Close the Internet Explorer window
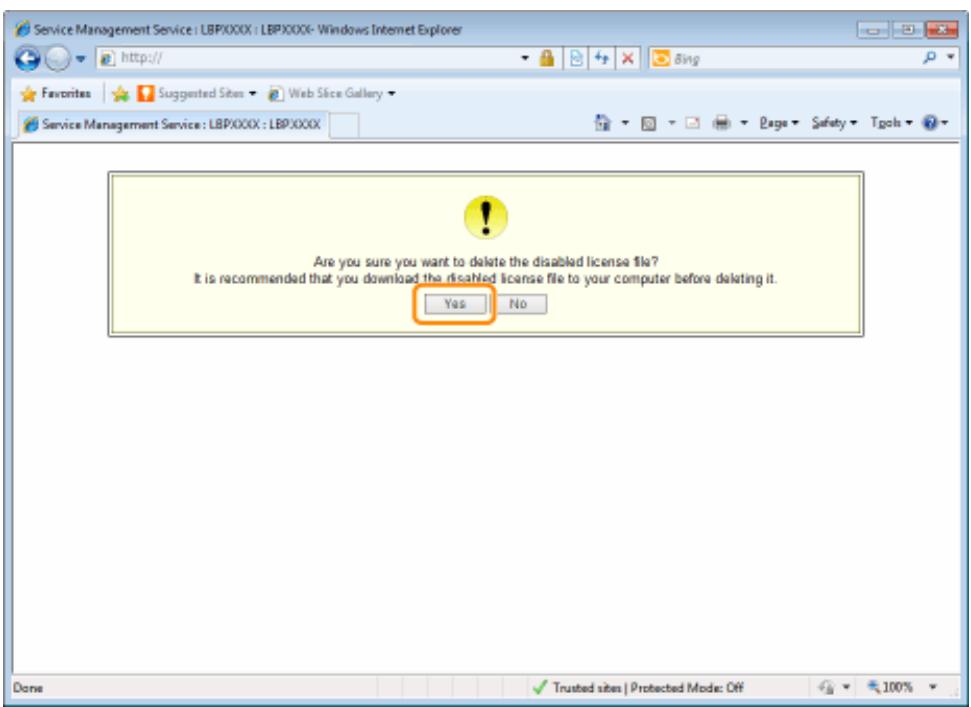Screen dimensions: 971x707 (x=941, y=29)
